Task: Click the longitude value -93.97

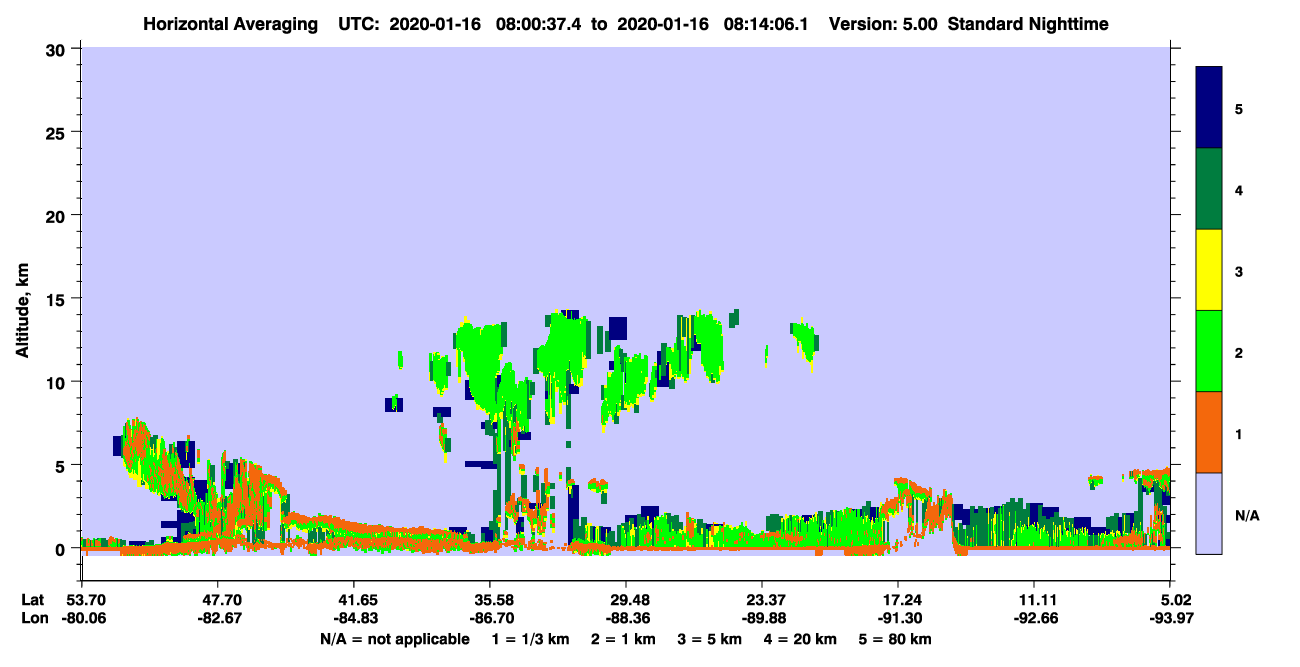Action: 1170,618
